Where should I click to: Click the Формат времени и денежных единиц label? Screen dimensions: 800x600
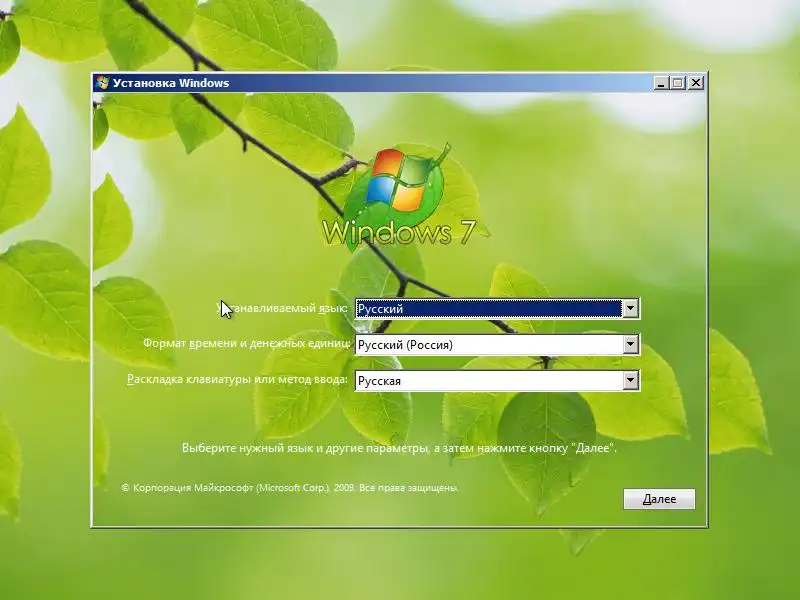246,343
